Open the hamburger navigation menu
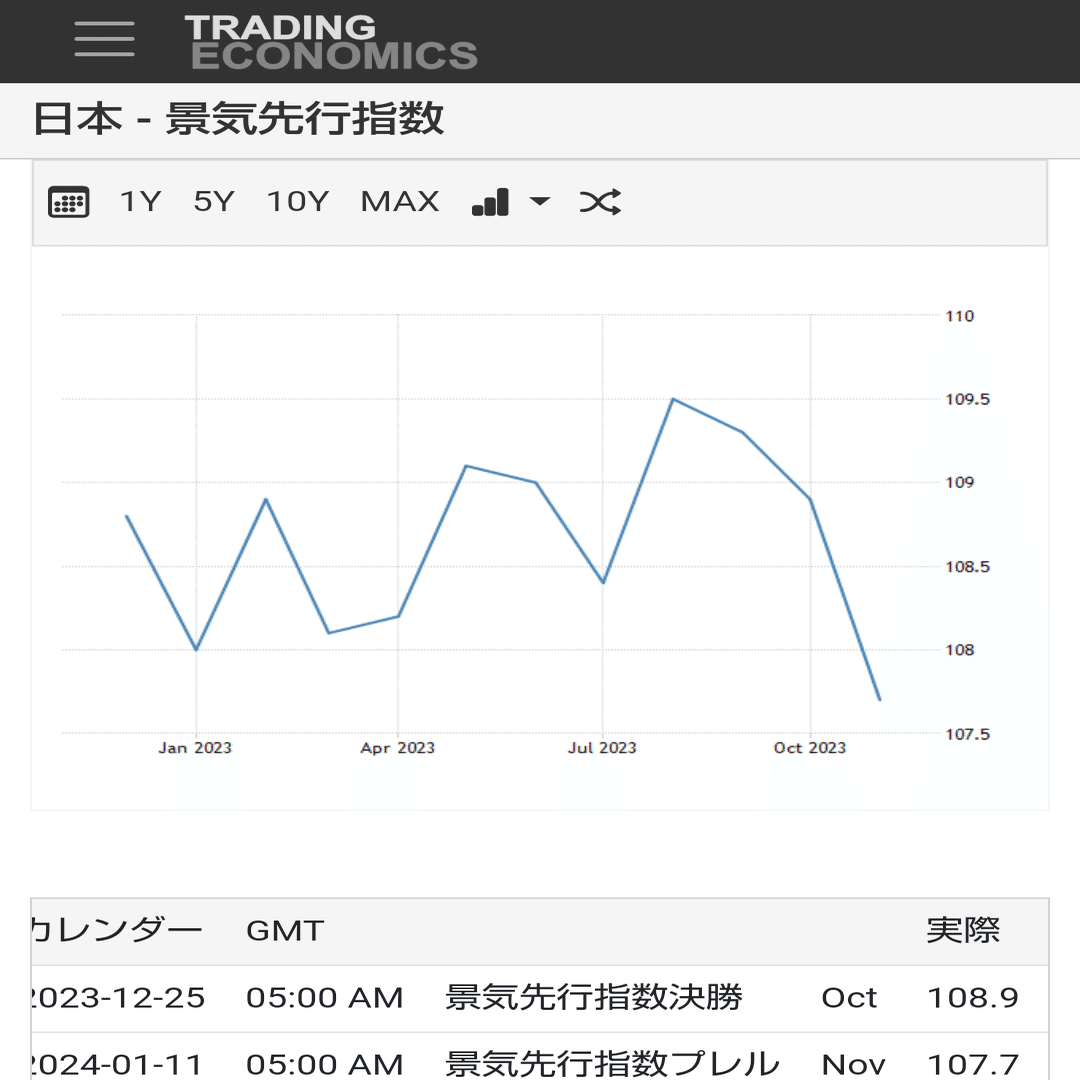 pos(104,39)
